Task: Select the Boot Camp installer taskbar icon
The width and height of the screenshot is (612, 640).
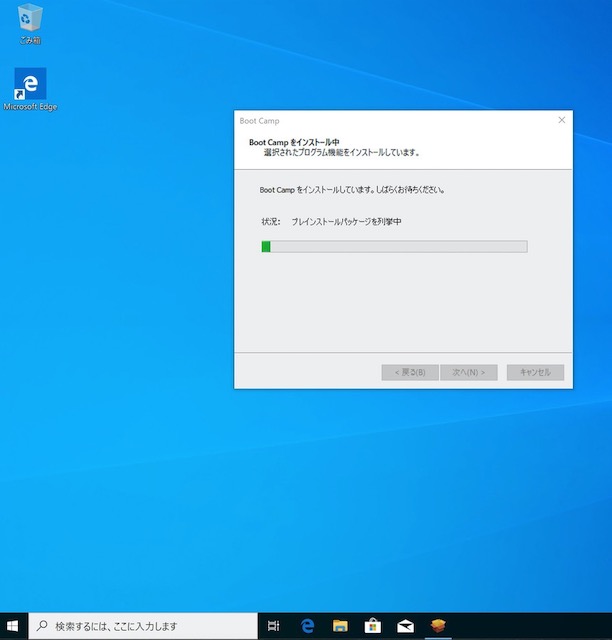Action: coord(438,626)
